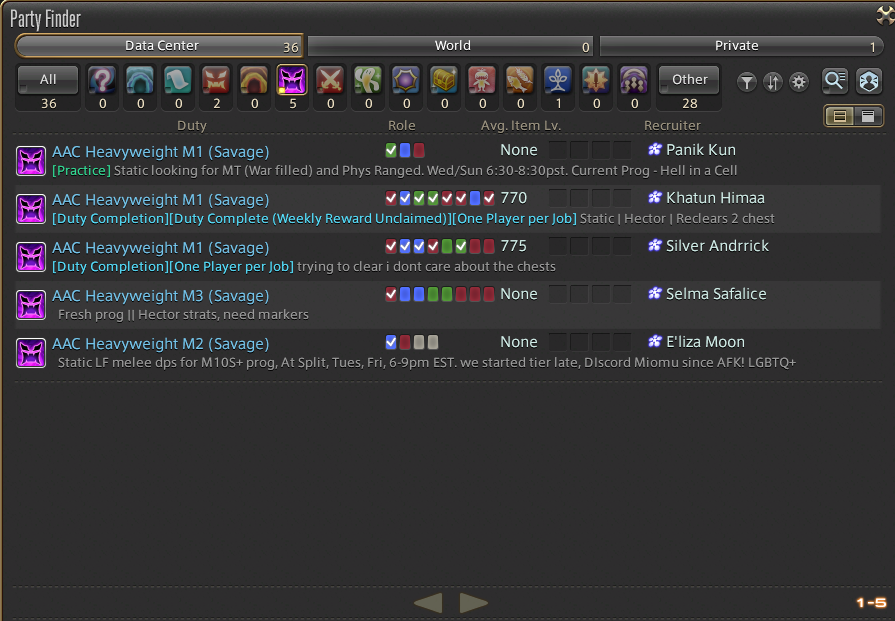Select the PvP crossed swords category icon
The height and width of the screenshot is (621, 895).
pos(330,80)
